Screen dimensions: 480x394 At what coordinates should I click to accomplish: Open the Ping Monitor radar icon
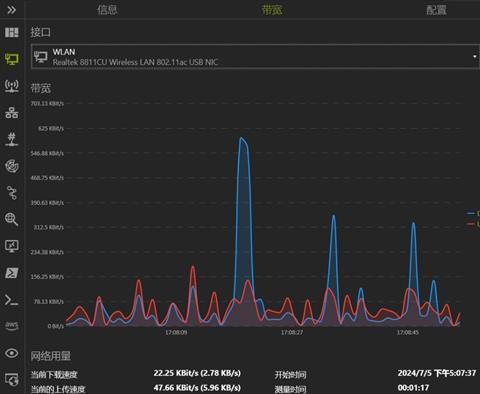pos(12,166)
